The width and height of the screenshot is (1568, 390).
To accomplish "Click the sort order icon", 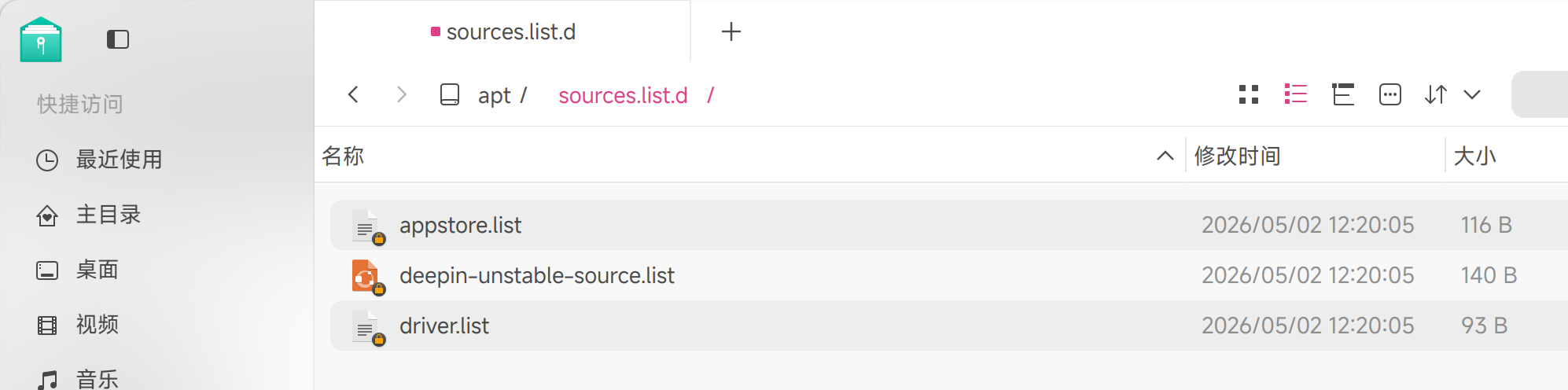I will click(1436, 95).
